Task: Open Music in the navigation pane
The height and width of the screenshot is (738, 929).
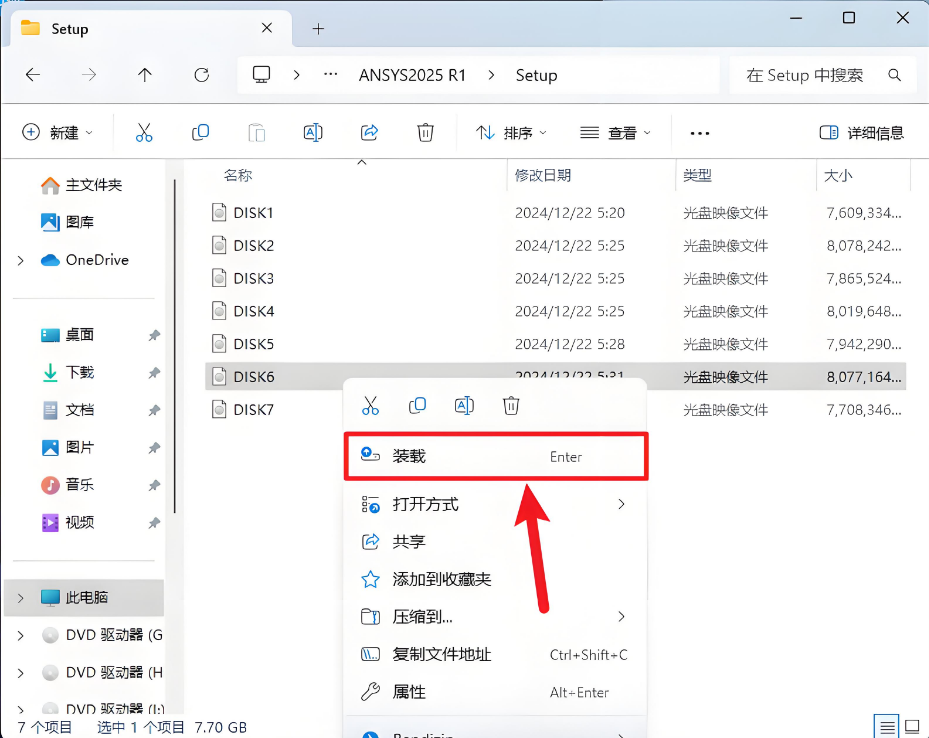Action: click(67, 484)
